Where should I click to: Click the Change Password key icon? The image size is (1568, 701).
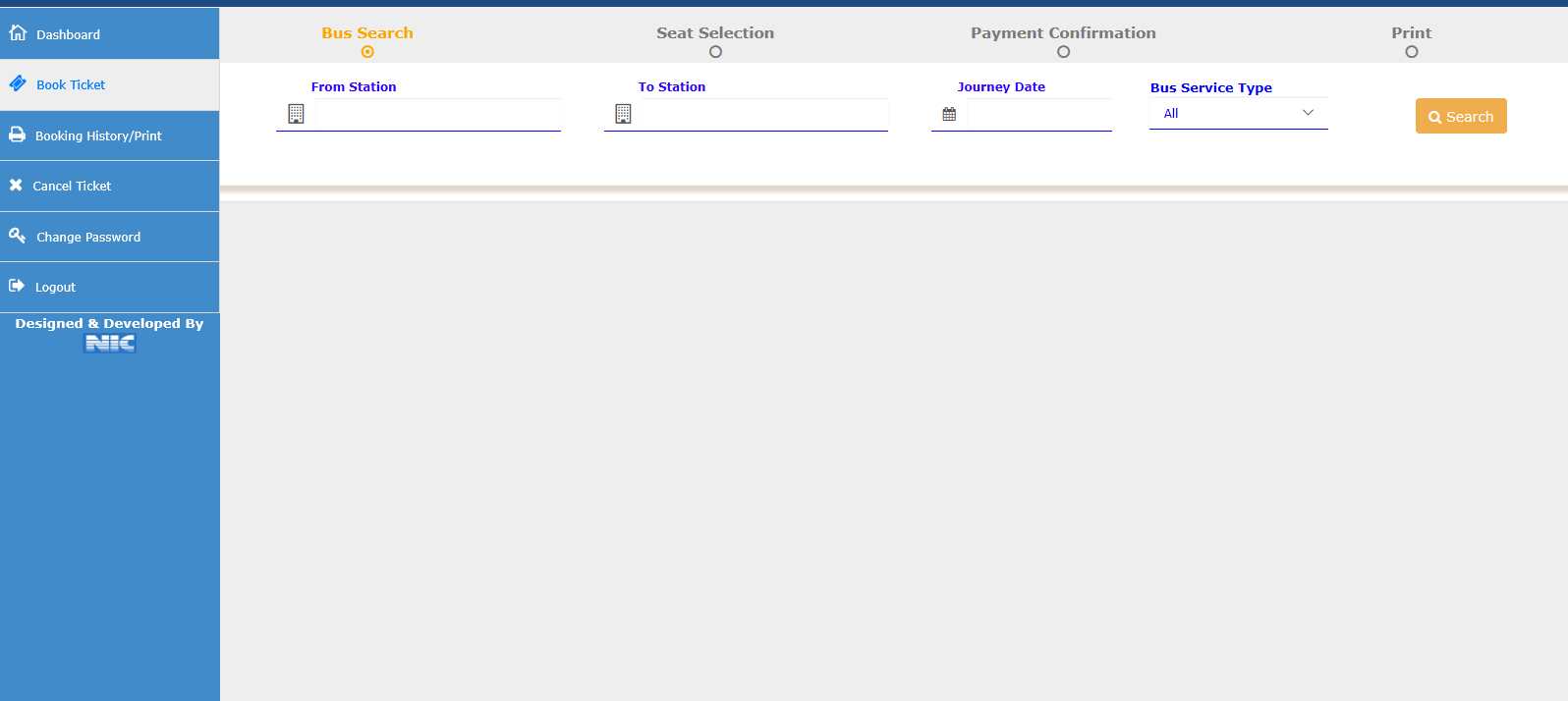(x=18, y=236)
